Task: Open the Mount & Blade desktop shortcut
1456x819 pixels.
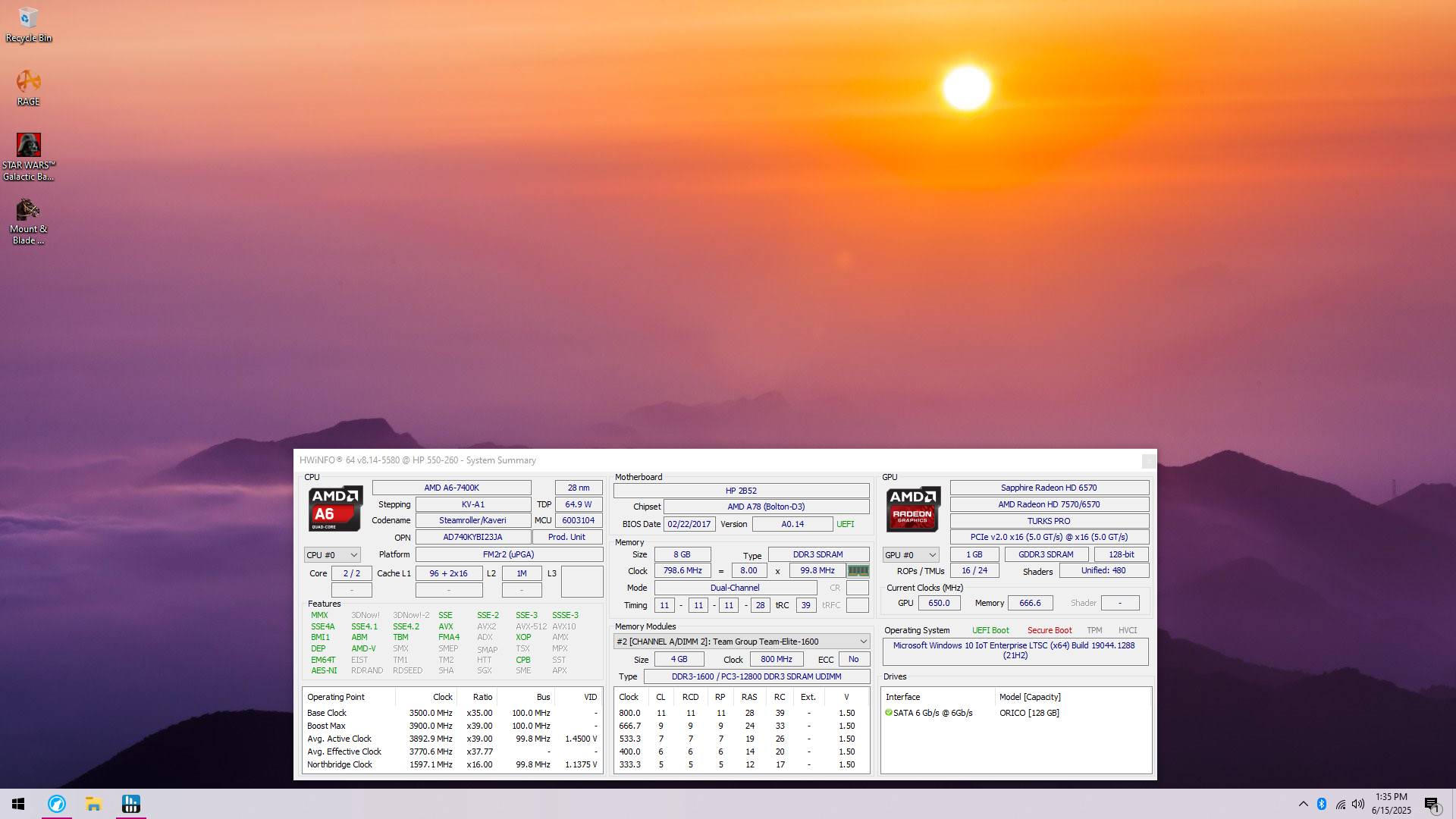Action: click(x=28, y=221)
